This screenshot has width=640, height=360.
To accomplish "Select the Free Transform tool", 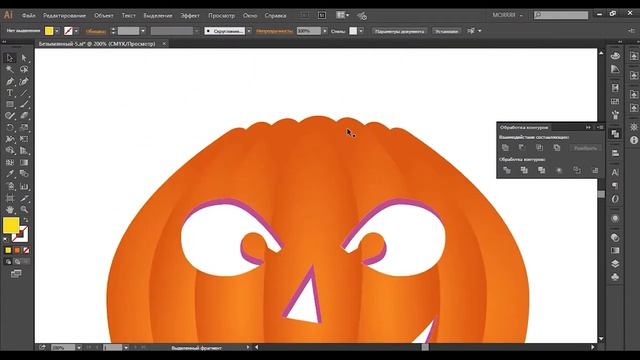I will 24,139.
